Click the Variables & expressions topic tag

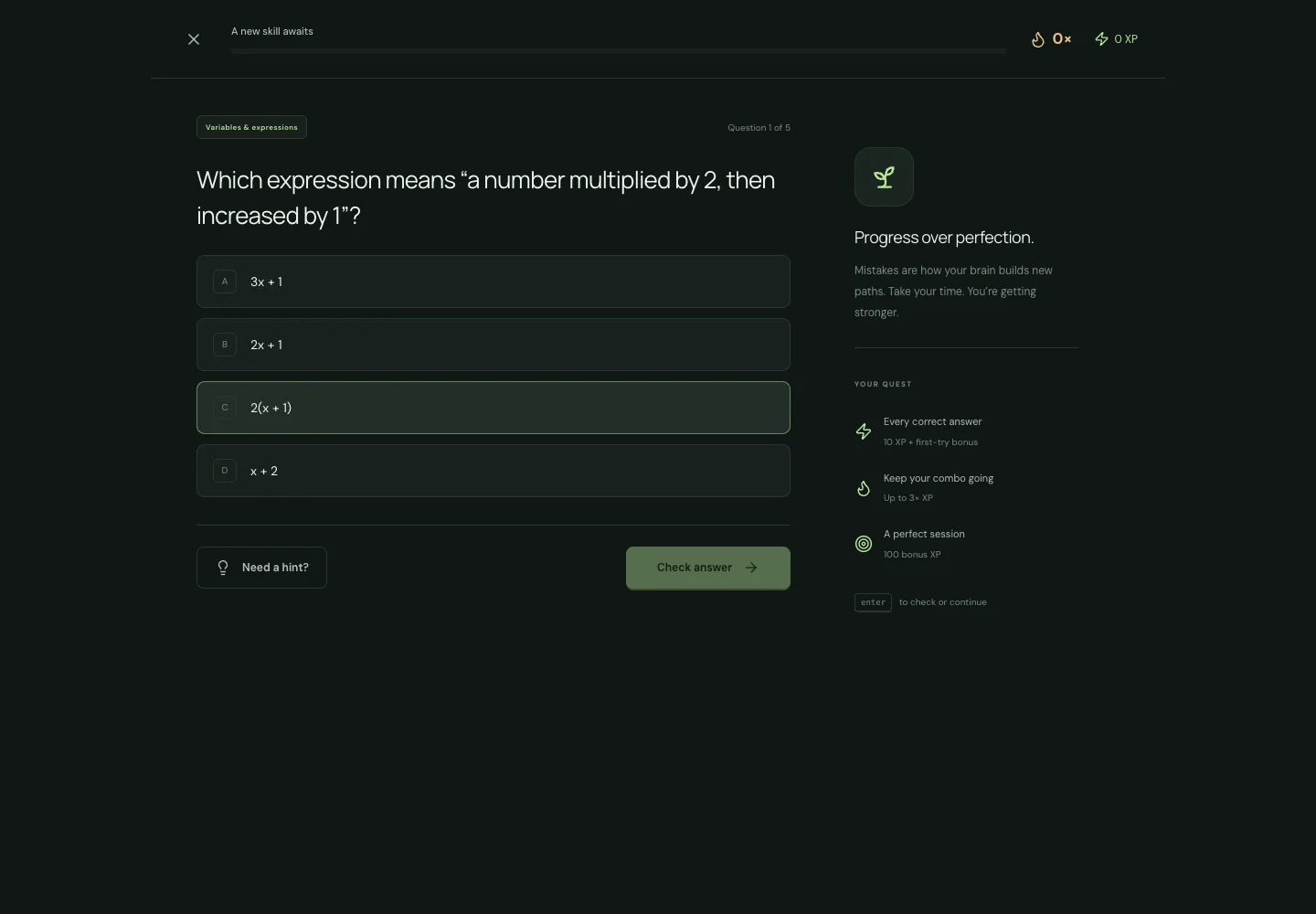[x=251, y=127]
